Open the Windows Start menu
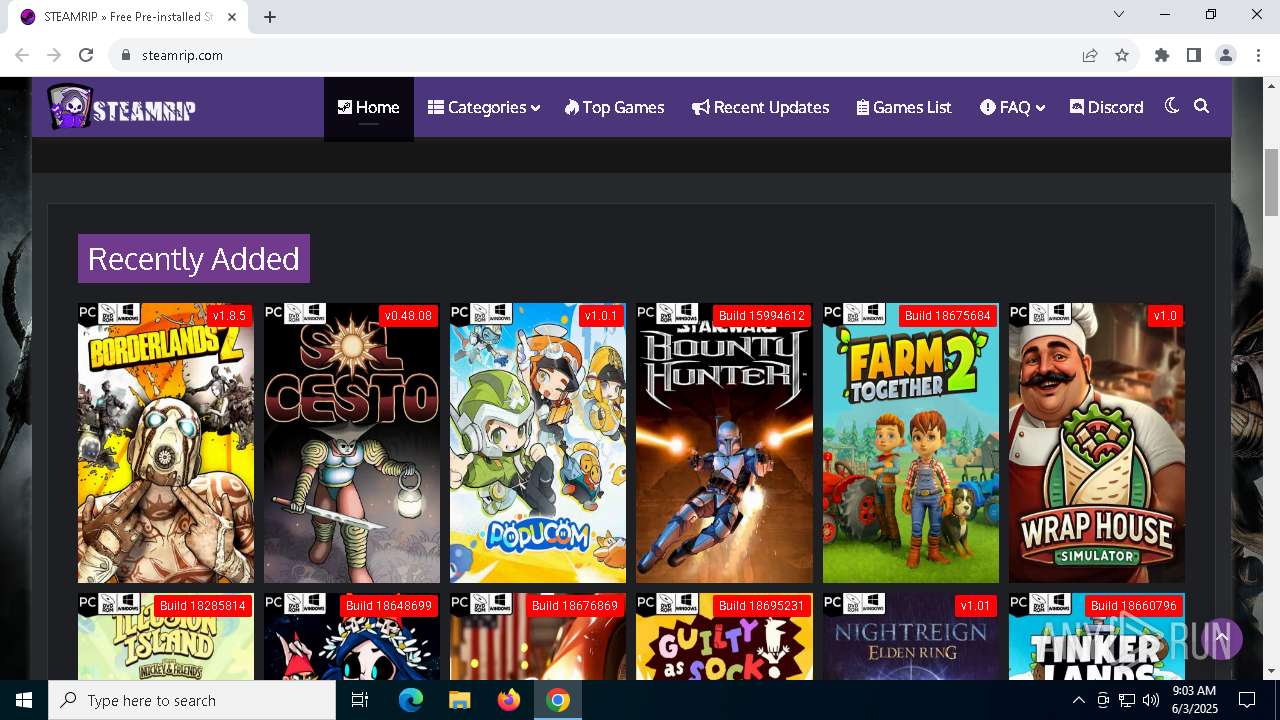This screenshot has height=720, width=1280. (24, 700)
